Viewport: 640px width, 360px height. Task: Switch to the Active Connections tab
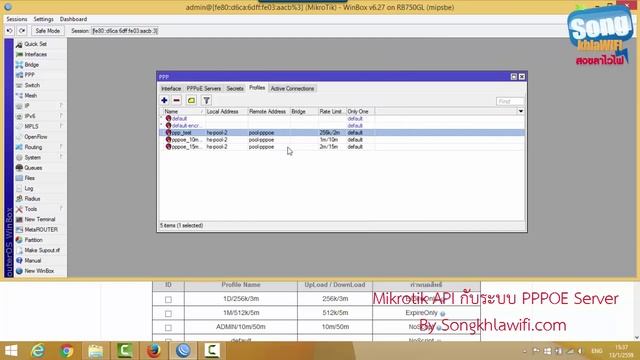click(293, 89)
